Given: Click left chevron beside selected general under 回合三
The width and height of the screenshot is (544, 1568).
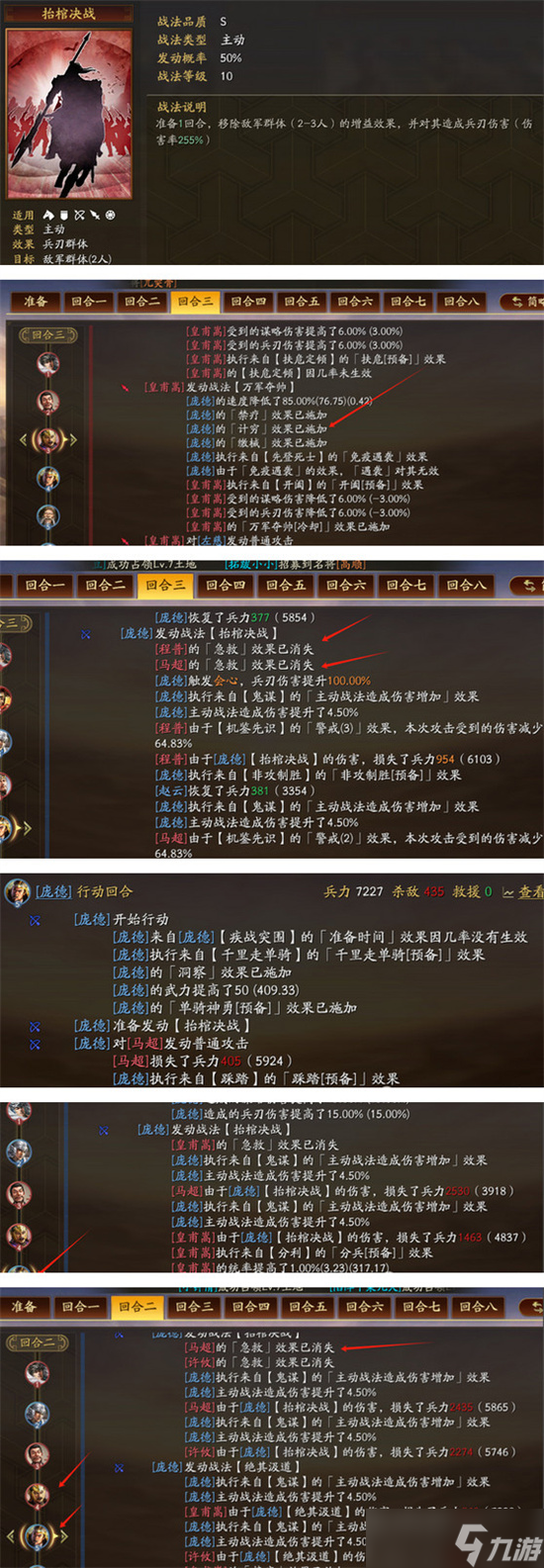Looking at the screenshot, I should point(24,439).
